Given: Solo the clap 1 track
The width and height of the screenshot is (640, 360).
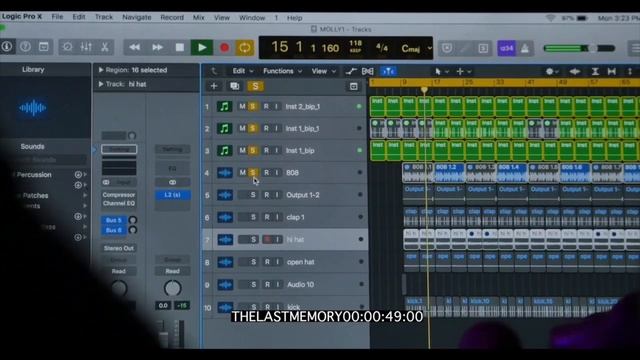Looking at the screenshot, I should [x=253, y=217].
